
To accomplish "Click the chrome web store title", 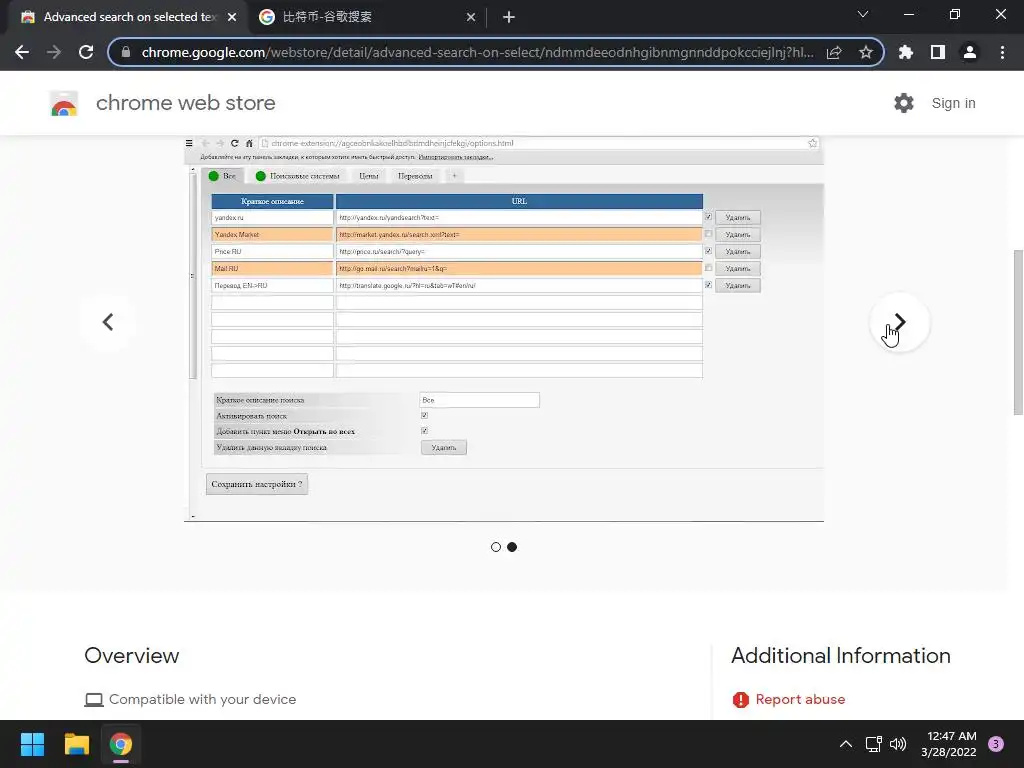I will click(x=185, y=103).
